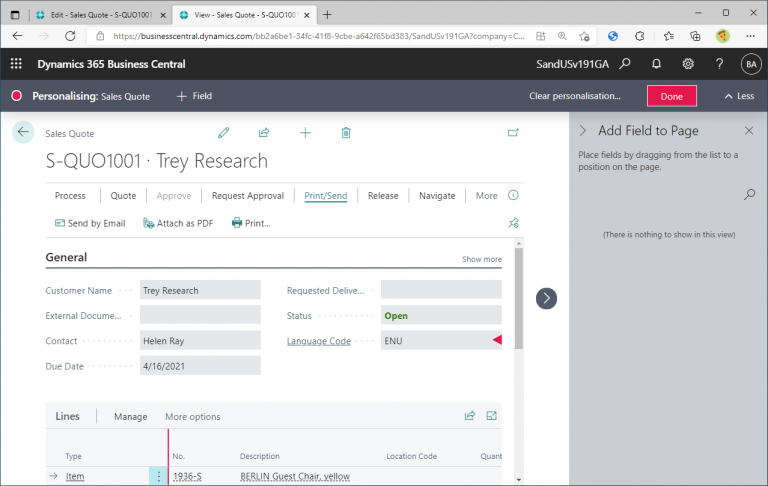The image size is (768, 486).
Task: Click Show more in General section
Action: pos(481,259)
